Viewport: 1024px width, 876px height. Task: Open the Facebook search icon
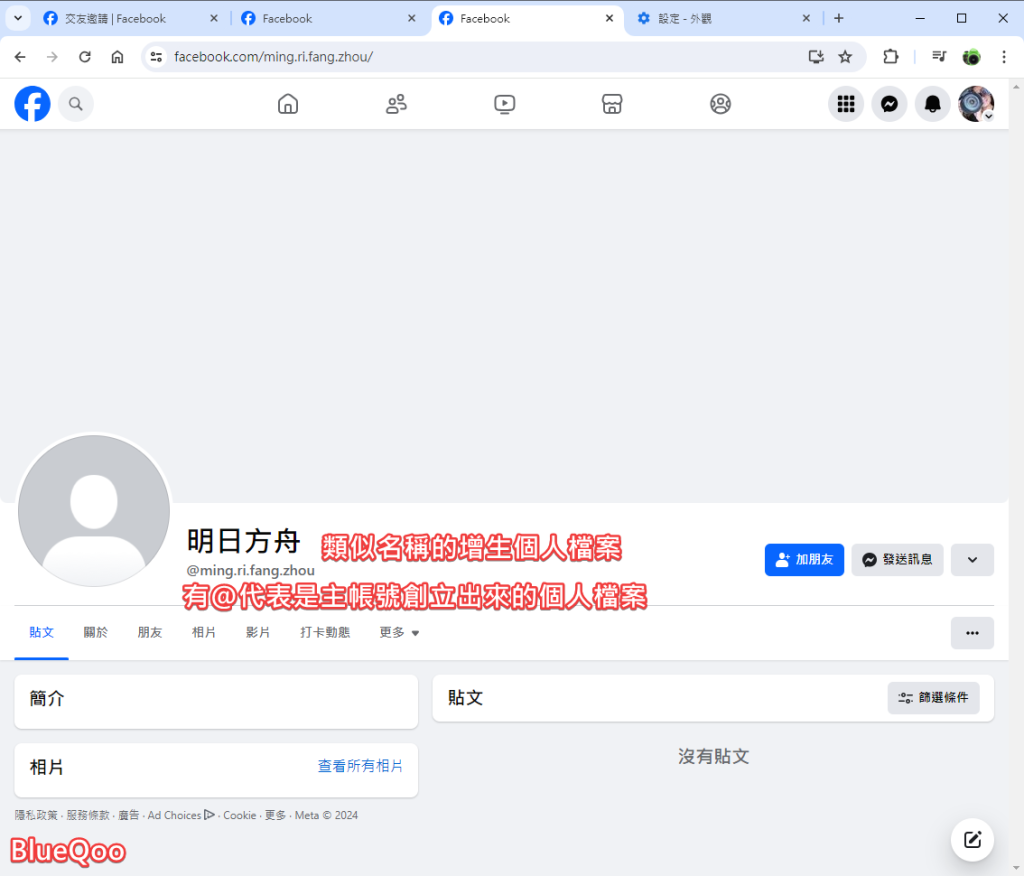pos(76,104)
